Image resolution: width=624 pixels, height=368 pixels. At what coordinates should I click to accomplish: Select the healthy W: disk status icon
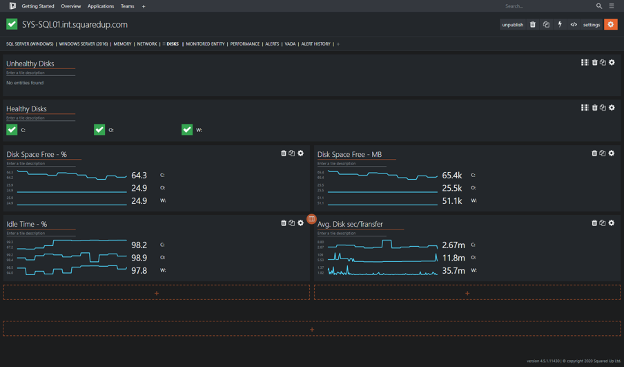pos(187,130)
